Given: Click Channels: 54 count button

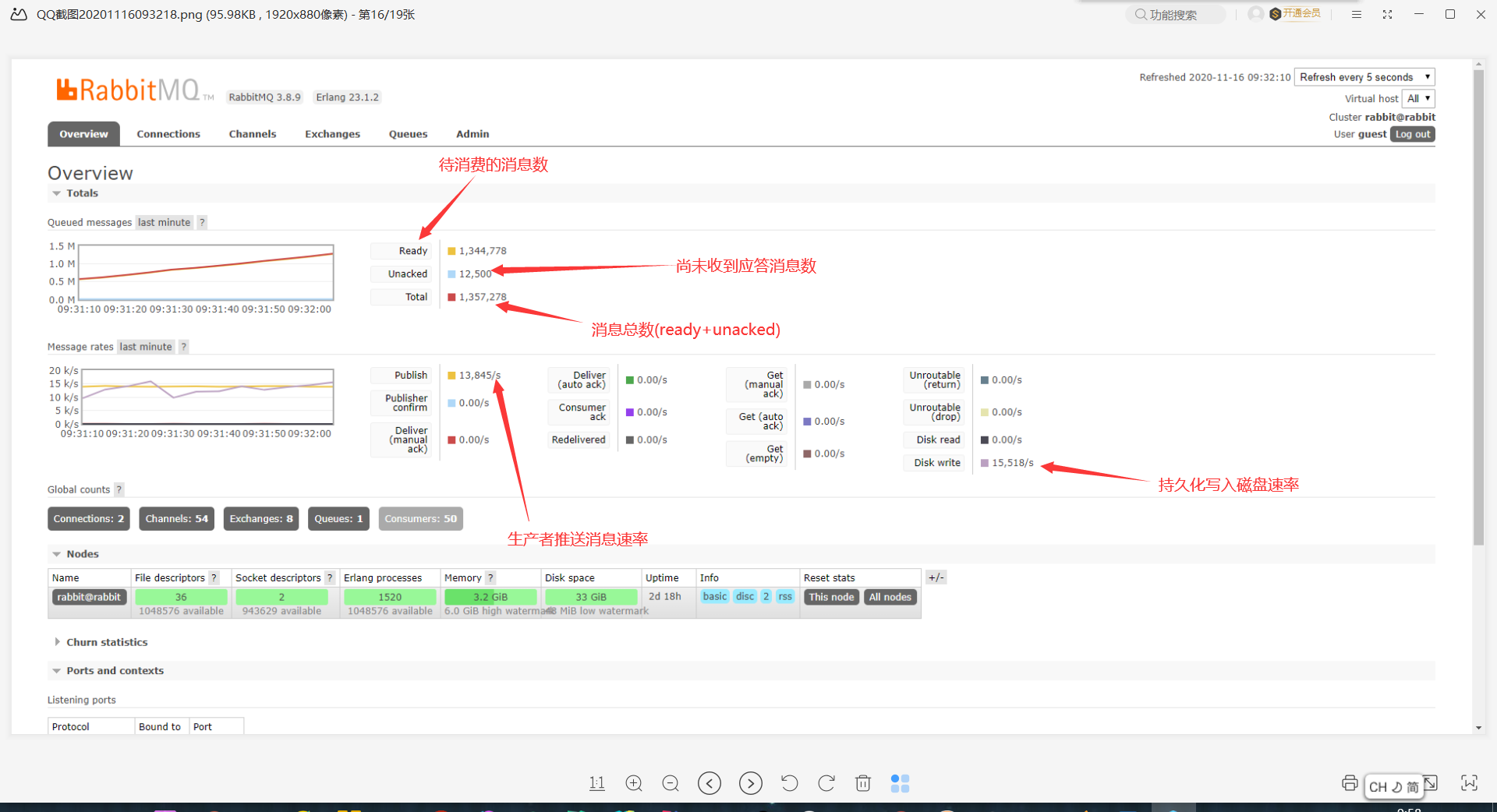Looking at the screenshot, I should (x=177, y=519).
